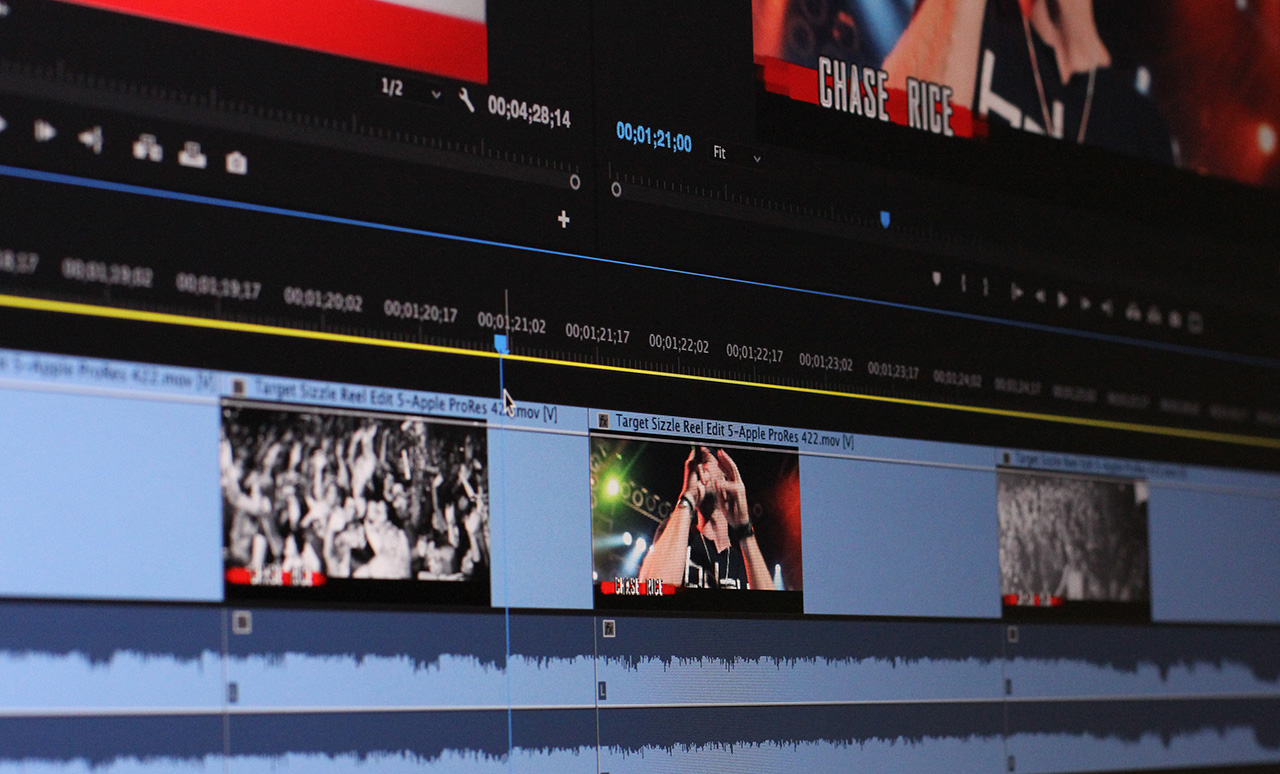Click fx badge on audio clip below crowd clip

coord(240,623)
